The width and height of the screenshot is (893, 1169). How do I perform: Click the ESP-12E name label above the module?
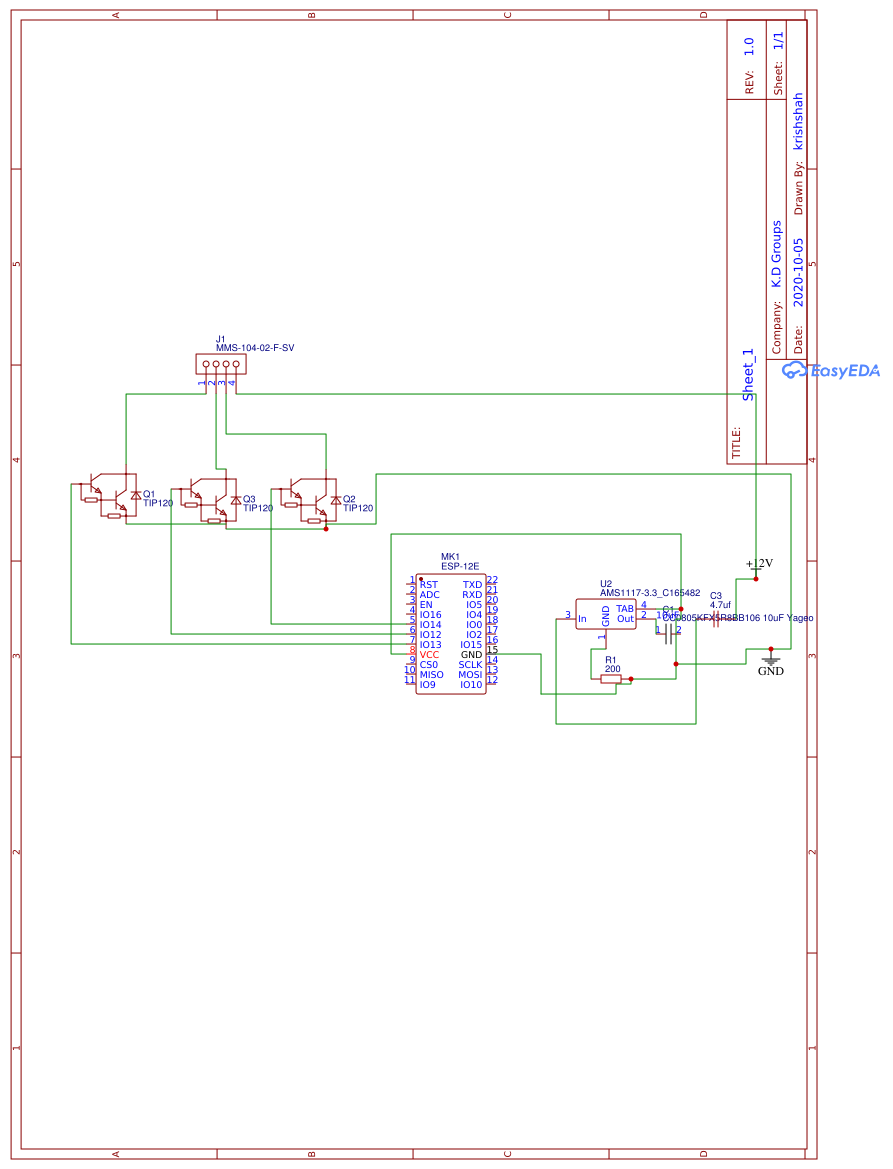(460, 567)
